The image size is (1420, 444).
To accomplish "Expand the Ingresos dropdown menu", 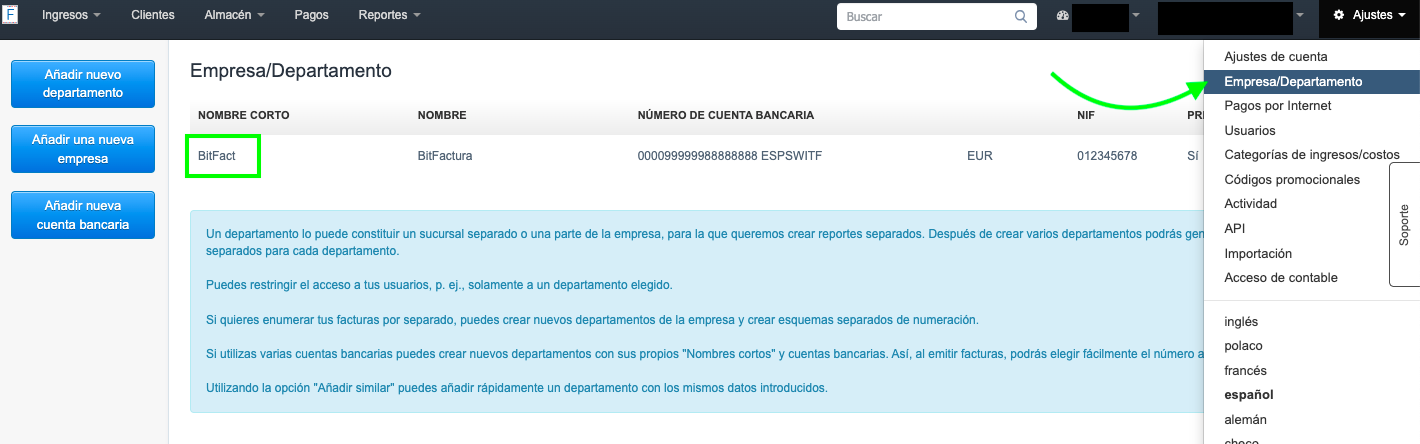I will tap(71, 16).
